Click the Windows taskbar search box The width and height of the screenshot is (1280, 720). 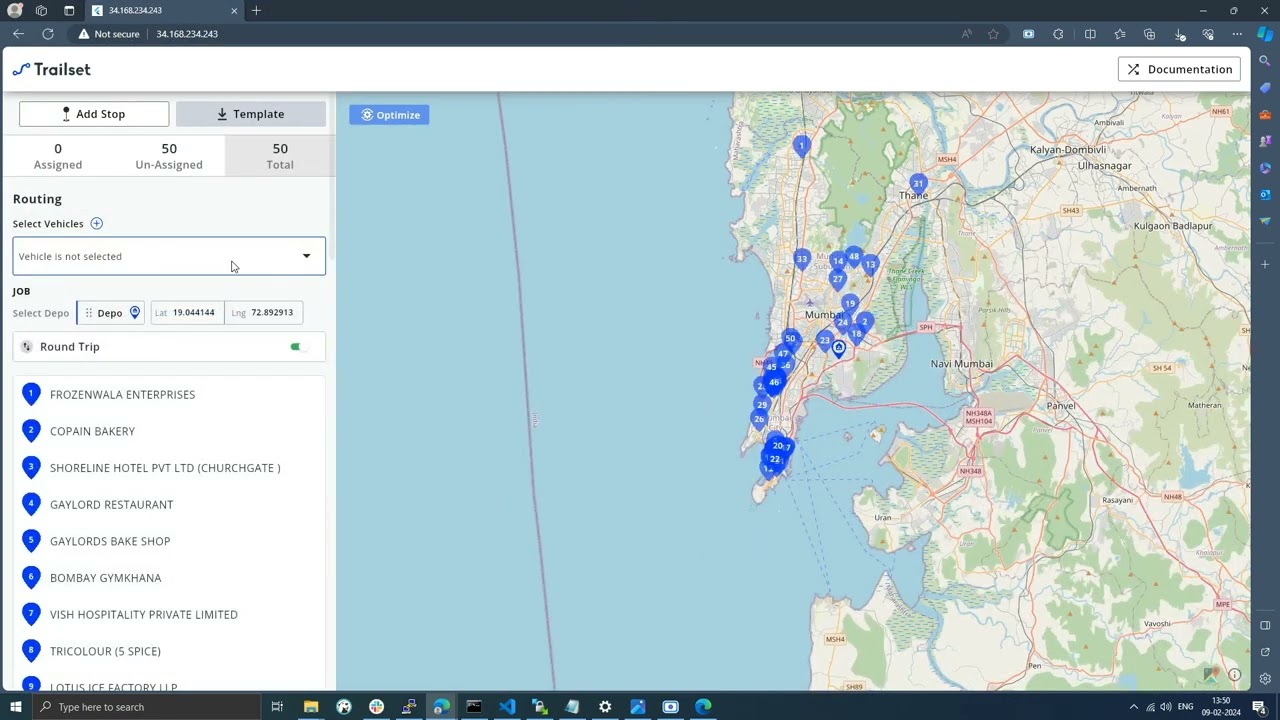point(146,707)
